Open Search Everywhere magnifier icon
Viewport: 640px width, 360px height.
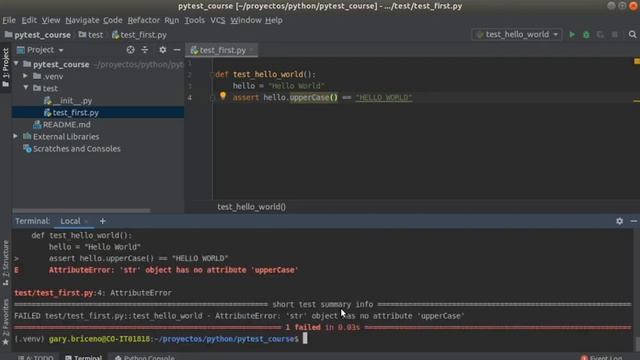tap(632, 35)
